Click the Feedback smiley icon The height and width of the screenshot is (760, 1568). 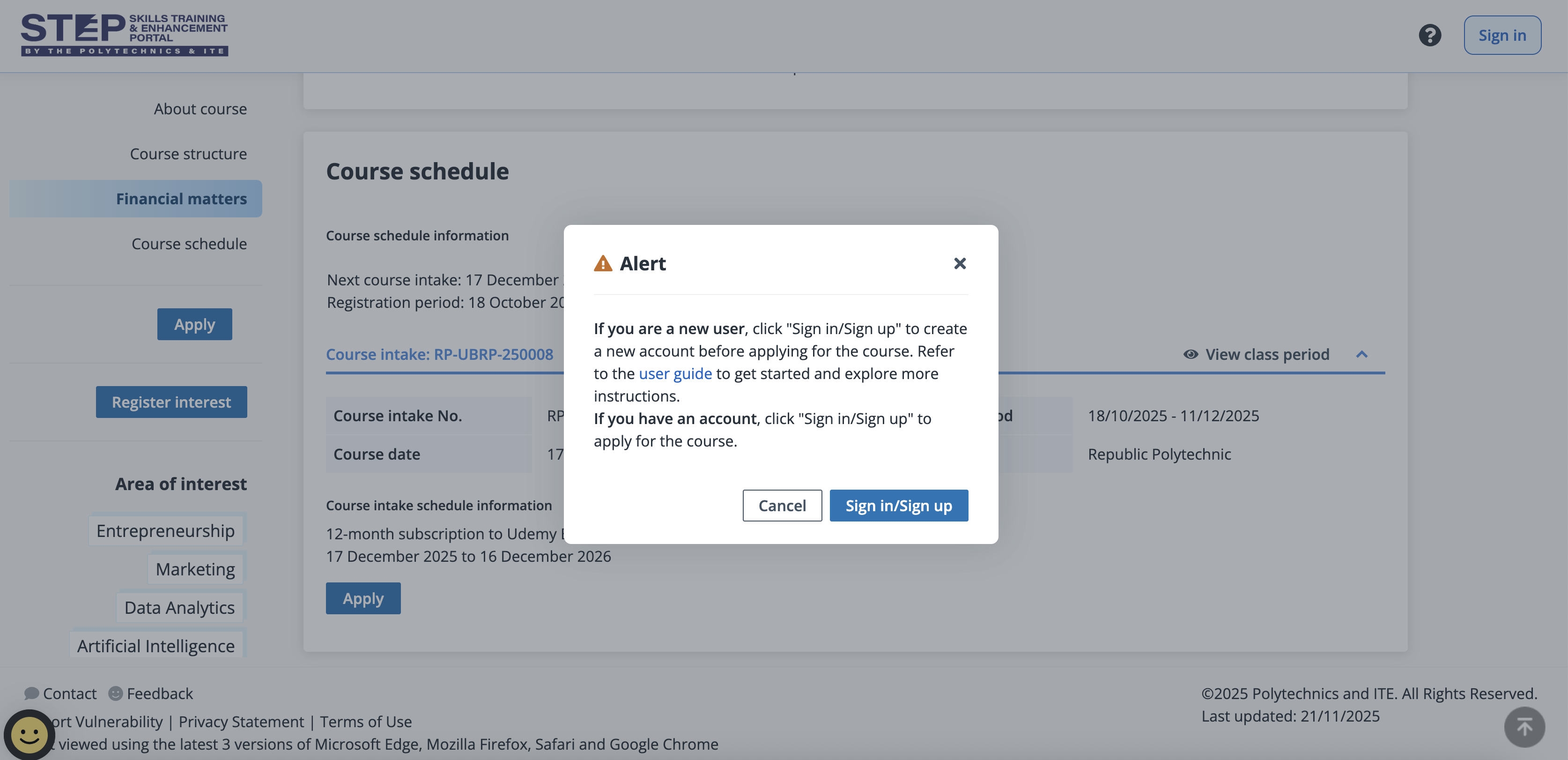coord(115,693)
